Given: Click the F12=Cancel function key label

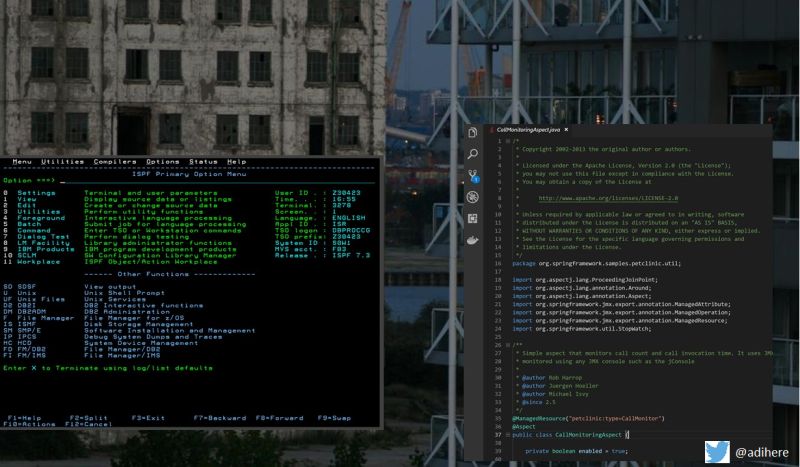Looking at the screenshot, I should click(89, 424).
